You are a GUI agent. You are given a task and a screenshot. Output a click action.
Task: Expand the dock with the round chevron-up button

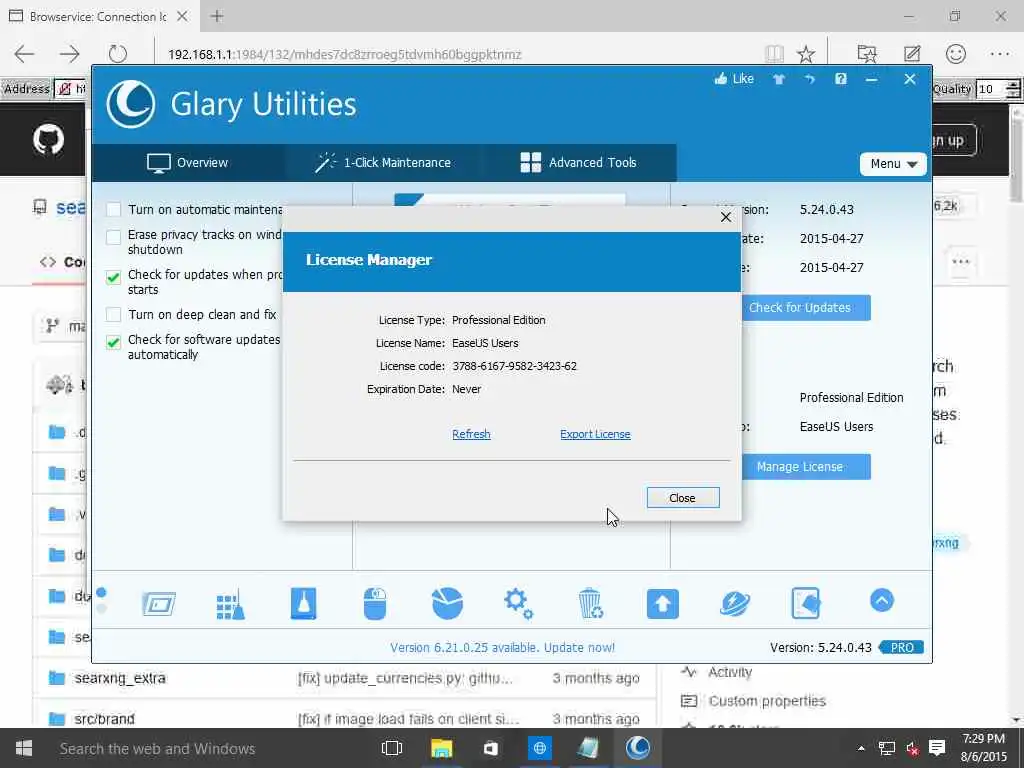[882, 600]
